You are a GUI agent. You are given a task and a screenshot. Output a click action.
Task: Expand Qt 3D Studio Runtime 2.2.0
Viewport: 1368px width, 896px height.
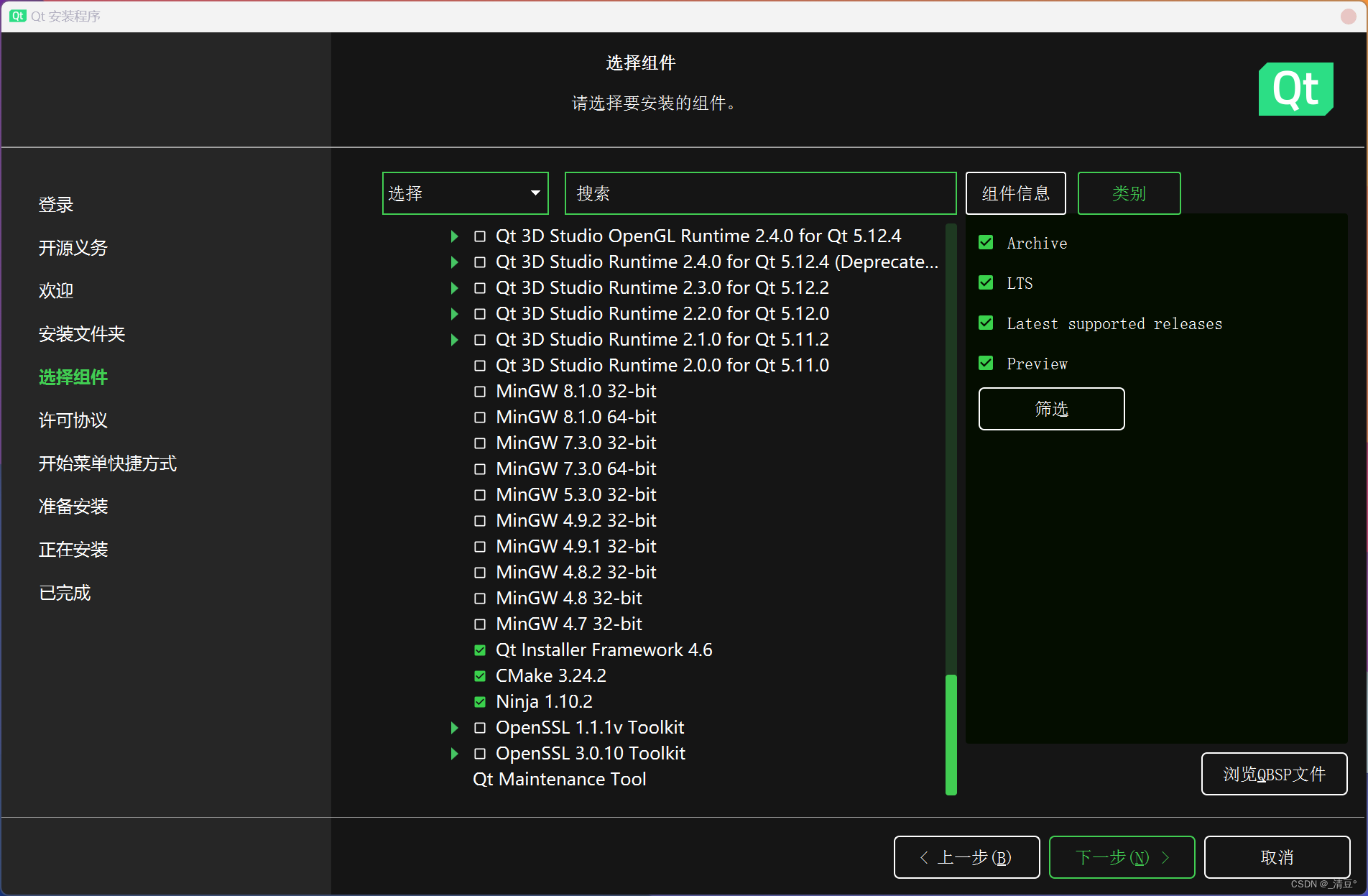pos(454,314)
